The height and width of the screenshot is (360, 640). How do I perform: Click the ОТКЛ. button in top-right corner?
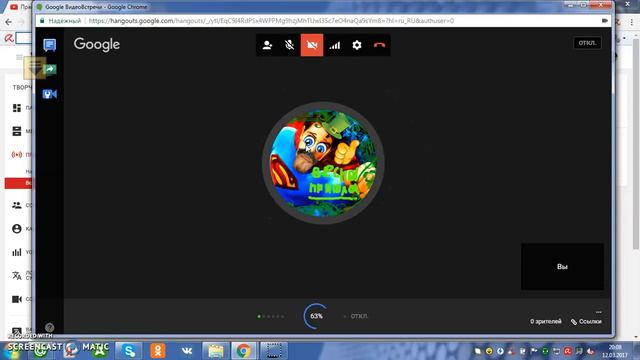(587, 43)
